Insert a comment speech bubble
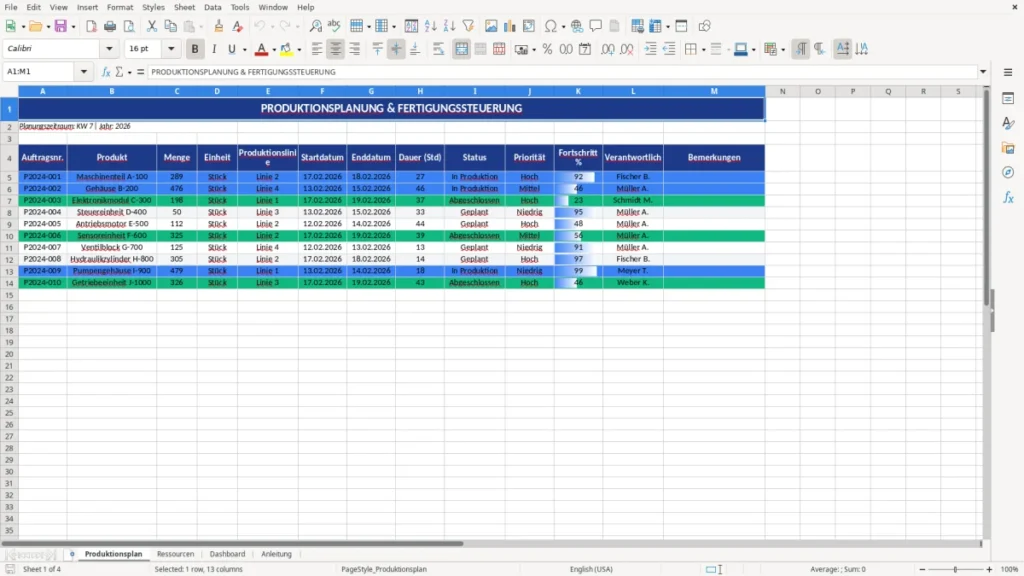The width and height of the screenshot is (1024, 576). click(x=596, y=26)
